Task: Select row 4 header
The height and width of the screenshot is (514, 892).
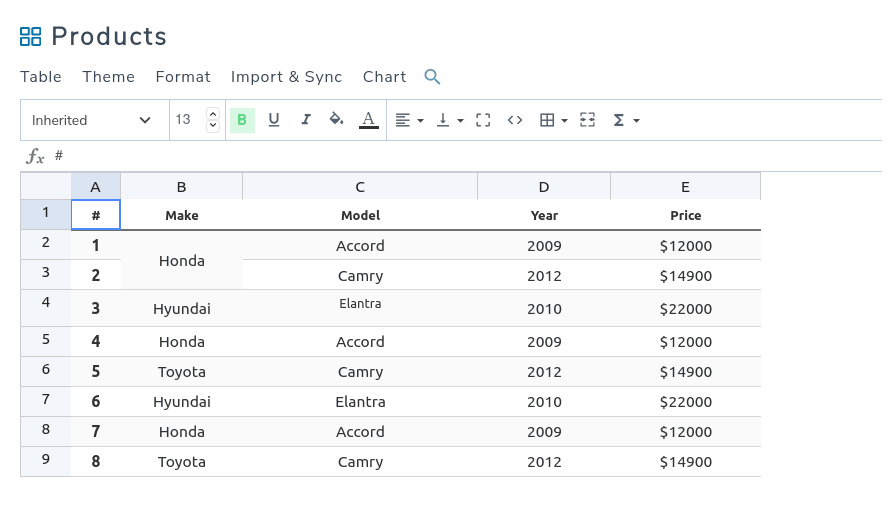Action: [46, 307]
